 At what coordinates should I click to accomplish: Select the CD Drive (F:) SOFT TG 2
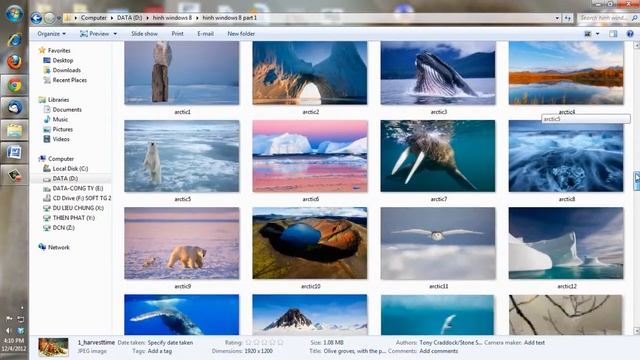(x=82, y=198)
